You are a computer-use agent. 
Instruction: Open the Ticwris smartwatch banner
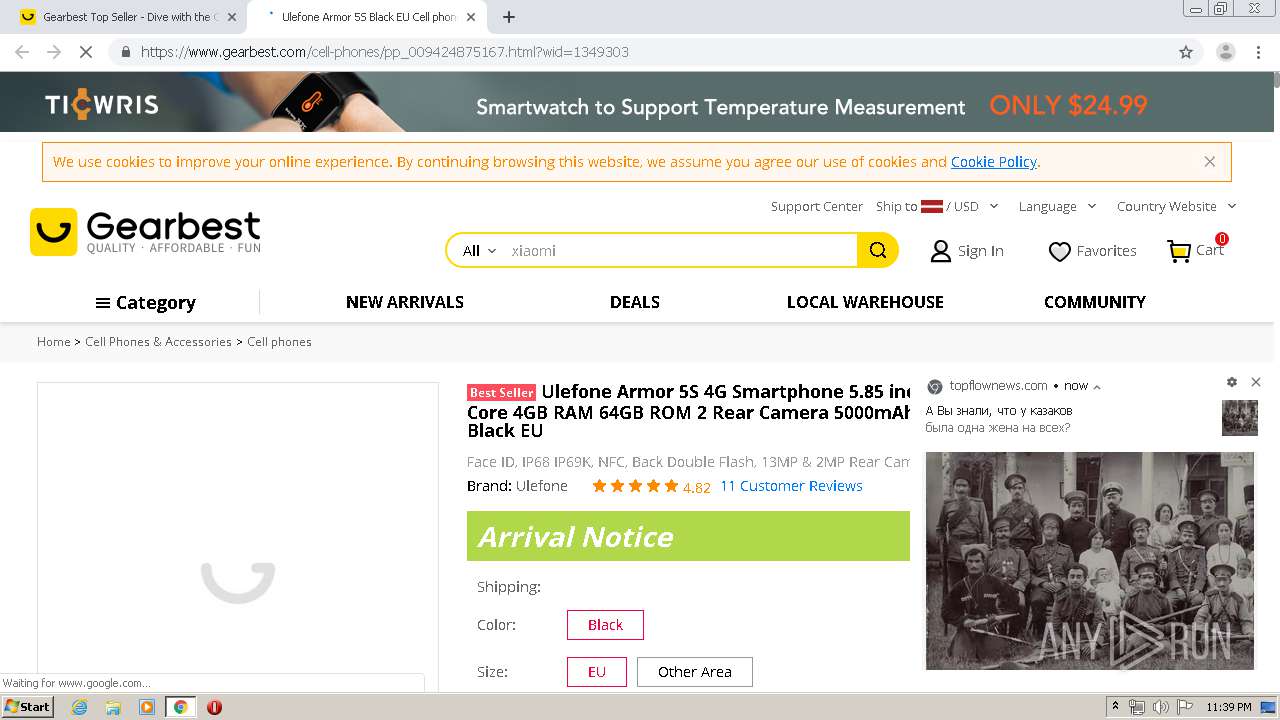click(x=637, y=102)
